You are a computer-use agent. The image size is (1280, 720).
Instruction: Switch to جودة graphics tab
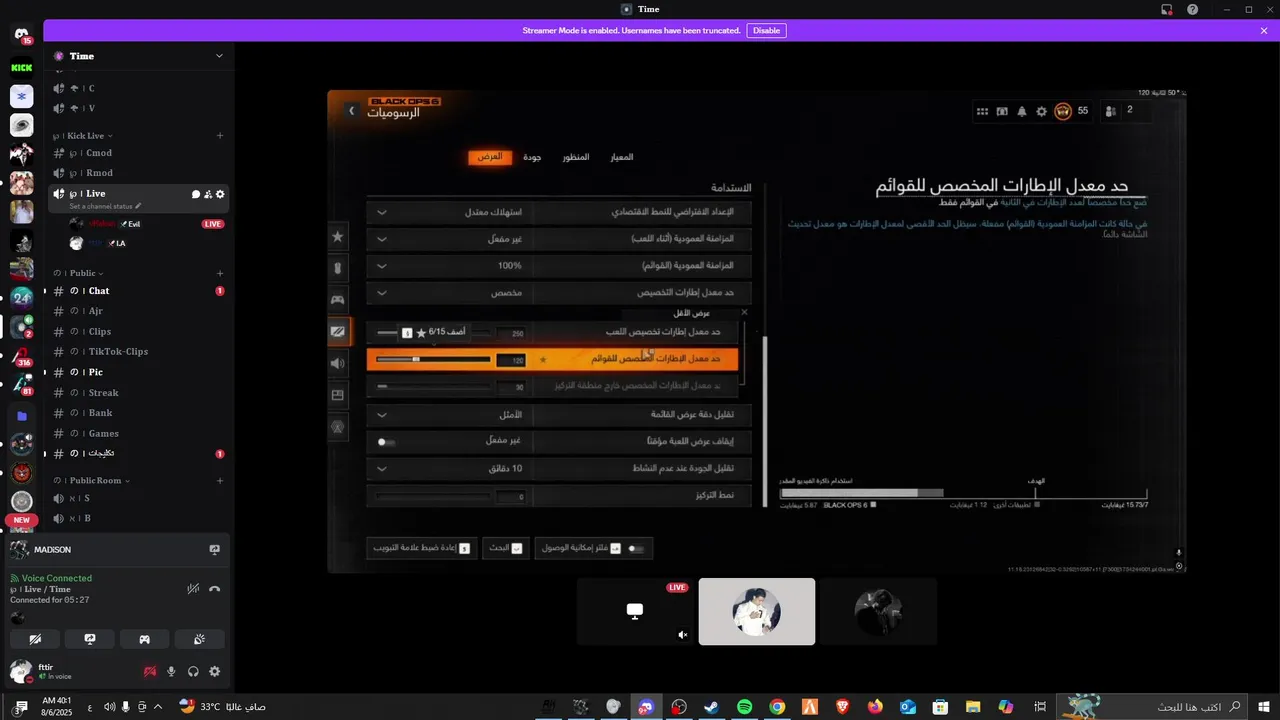(532, 157)
